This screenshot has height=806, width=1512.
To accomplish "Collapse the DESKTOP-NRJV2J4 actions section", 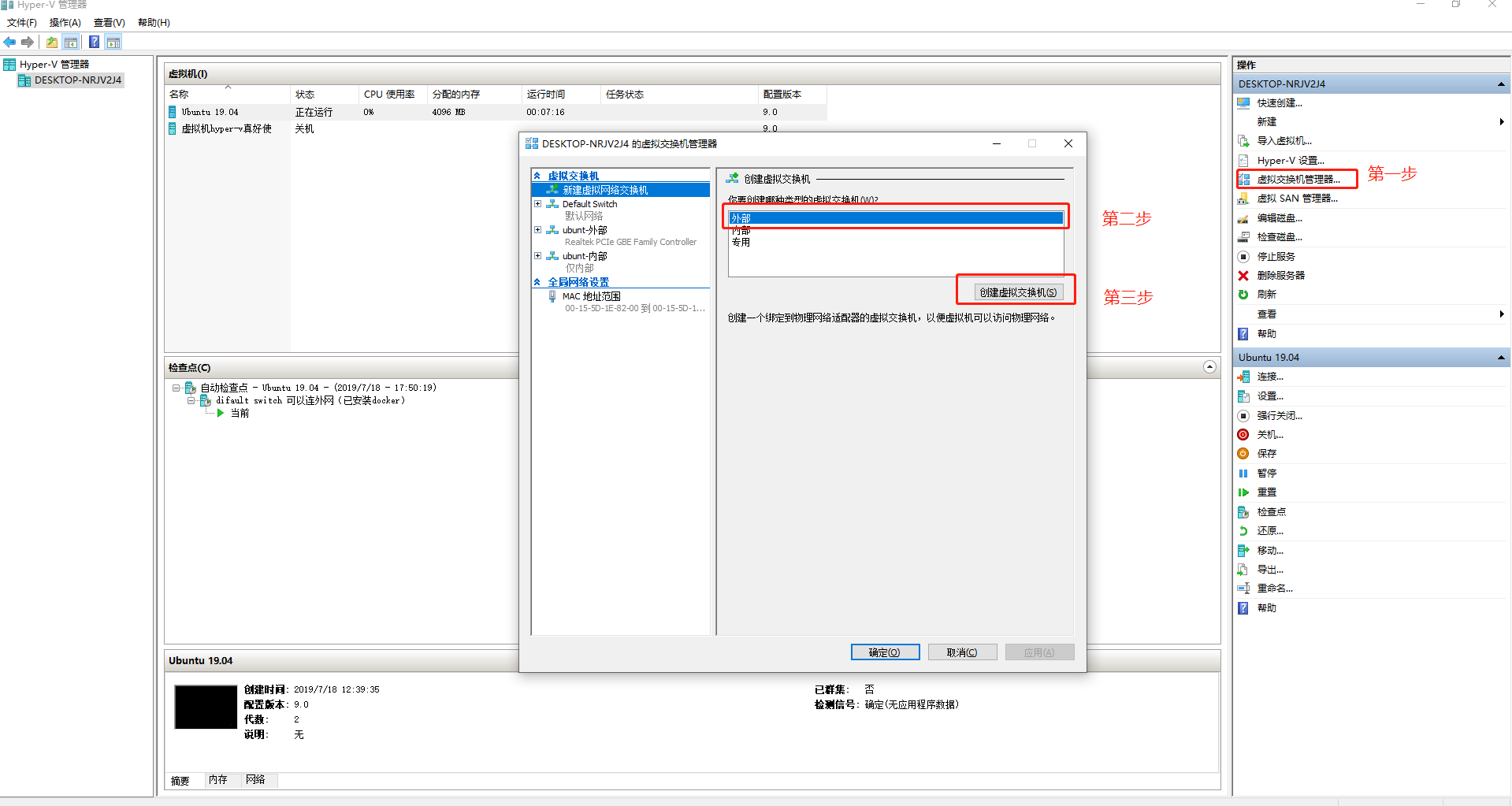I will click(x=1501, y=84).
